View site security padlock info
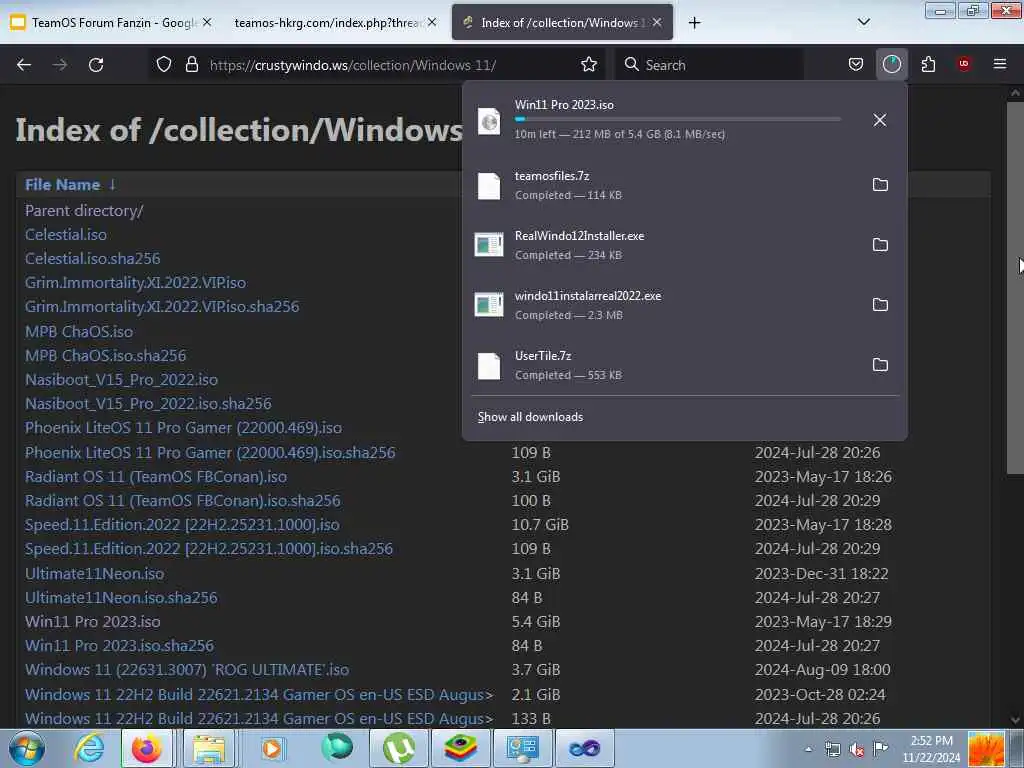1024x768 pixels. click(x=191, y=65)
